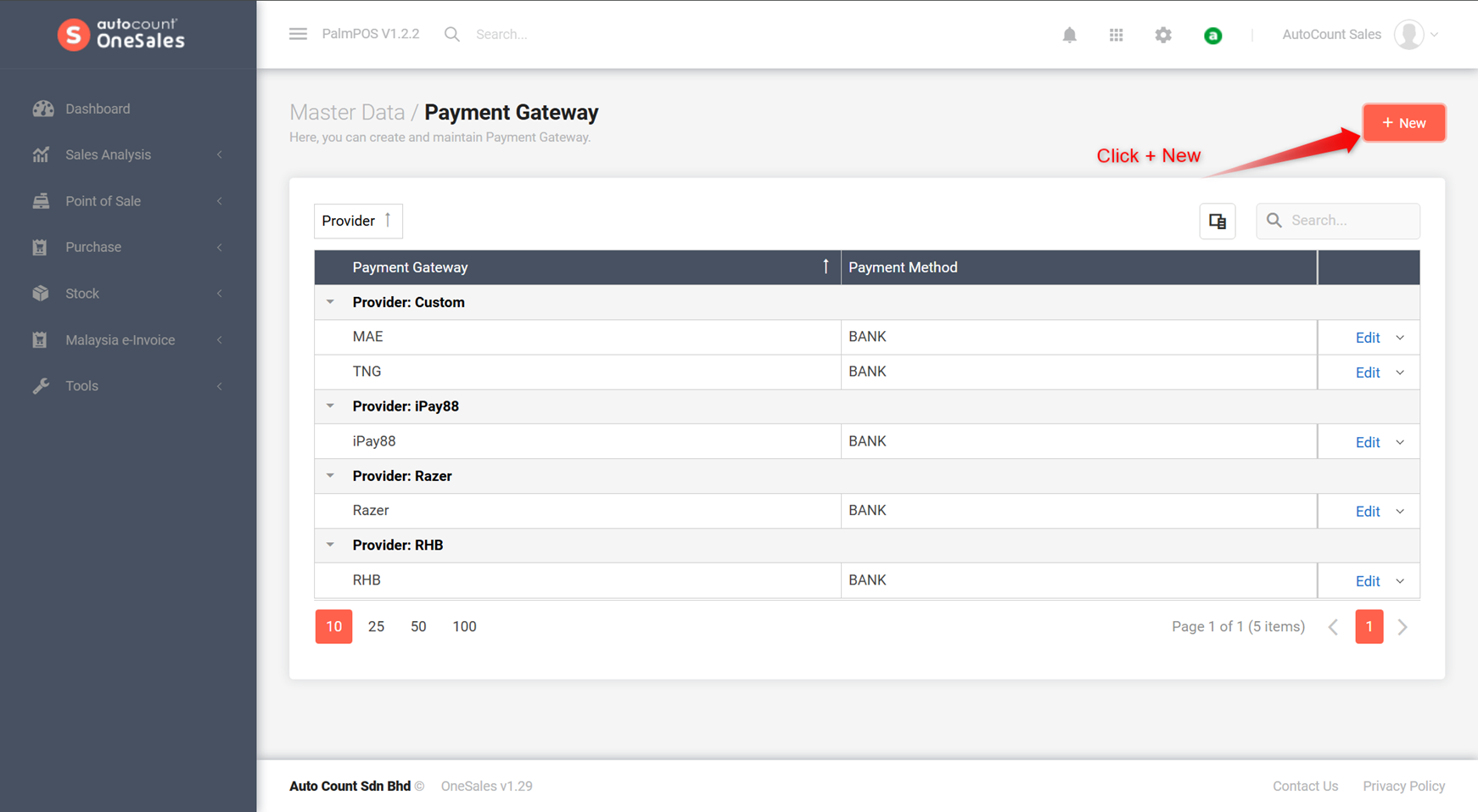Collapse the Provider: RHB group
The width and height of the screenshot is (1478, 812).
330,545
